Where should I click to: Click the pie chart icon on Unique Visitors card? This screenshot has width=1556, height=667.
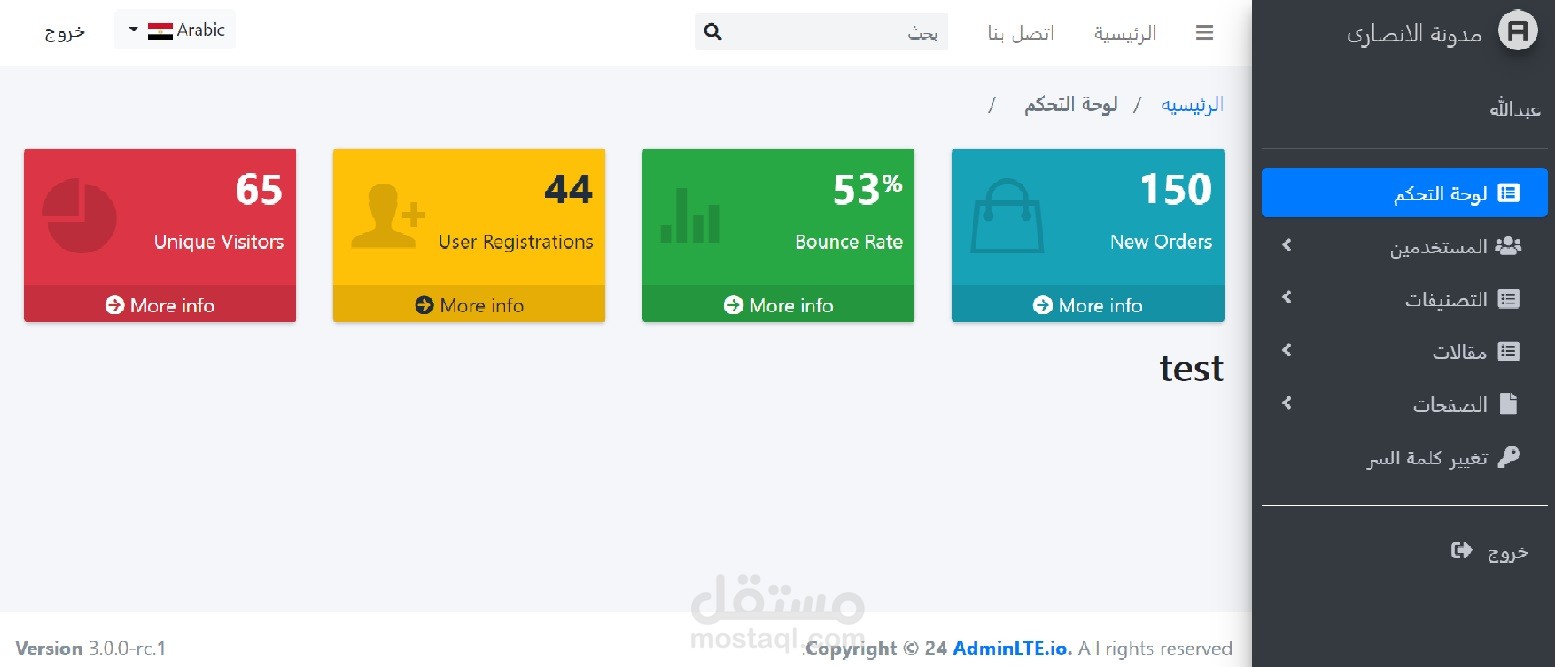tap(79, 216)
